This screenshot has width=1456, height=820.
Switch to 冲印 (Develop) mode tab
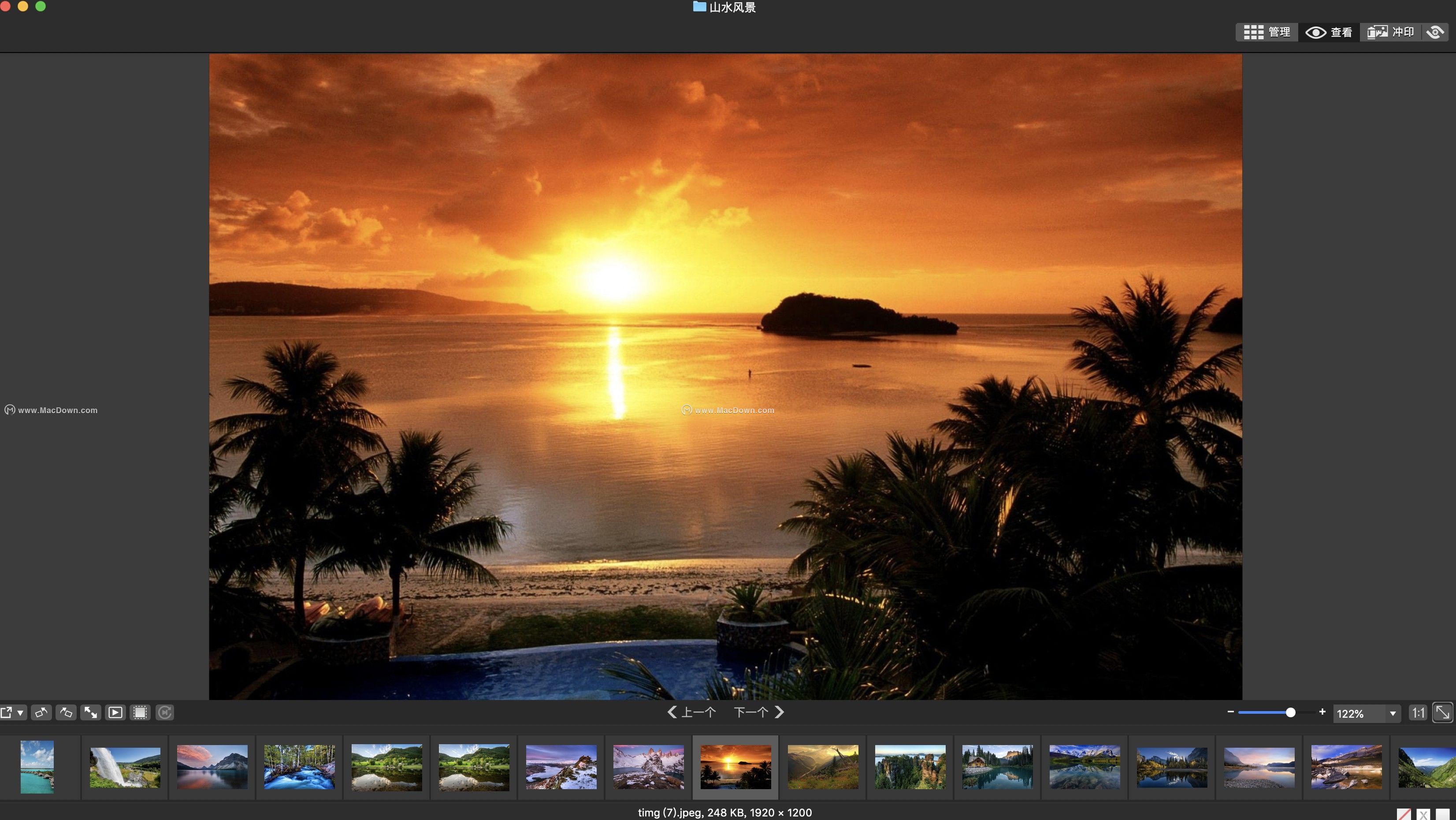click(1390, 32)
